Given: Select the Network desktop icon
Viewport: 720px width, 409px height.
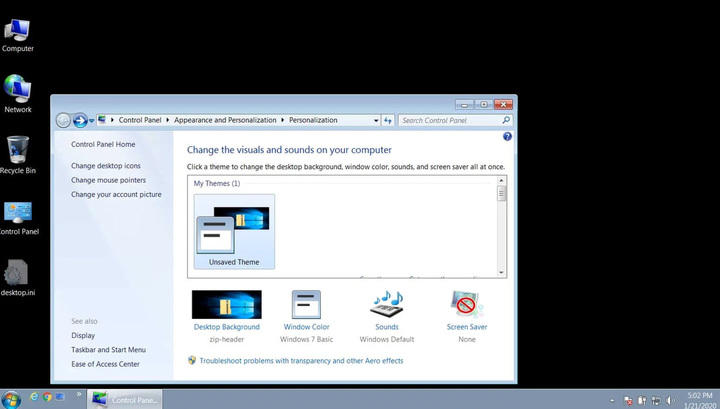Looking at the screenshot, I should click(17, 94).
